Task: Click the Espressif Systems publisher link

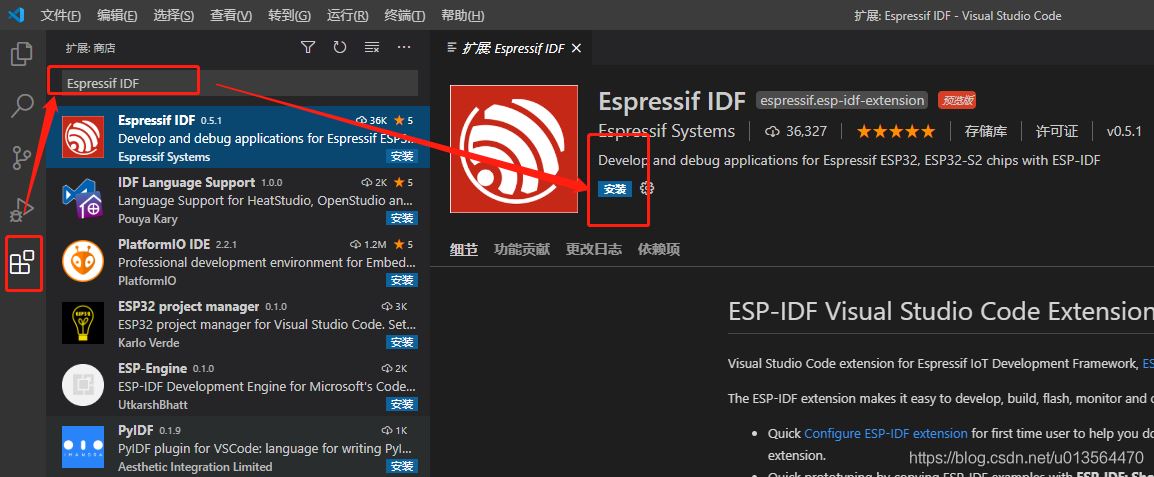Action: click(x=667, y=131)
